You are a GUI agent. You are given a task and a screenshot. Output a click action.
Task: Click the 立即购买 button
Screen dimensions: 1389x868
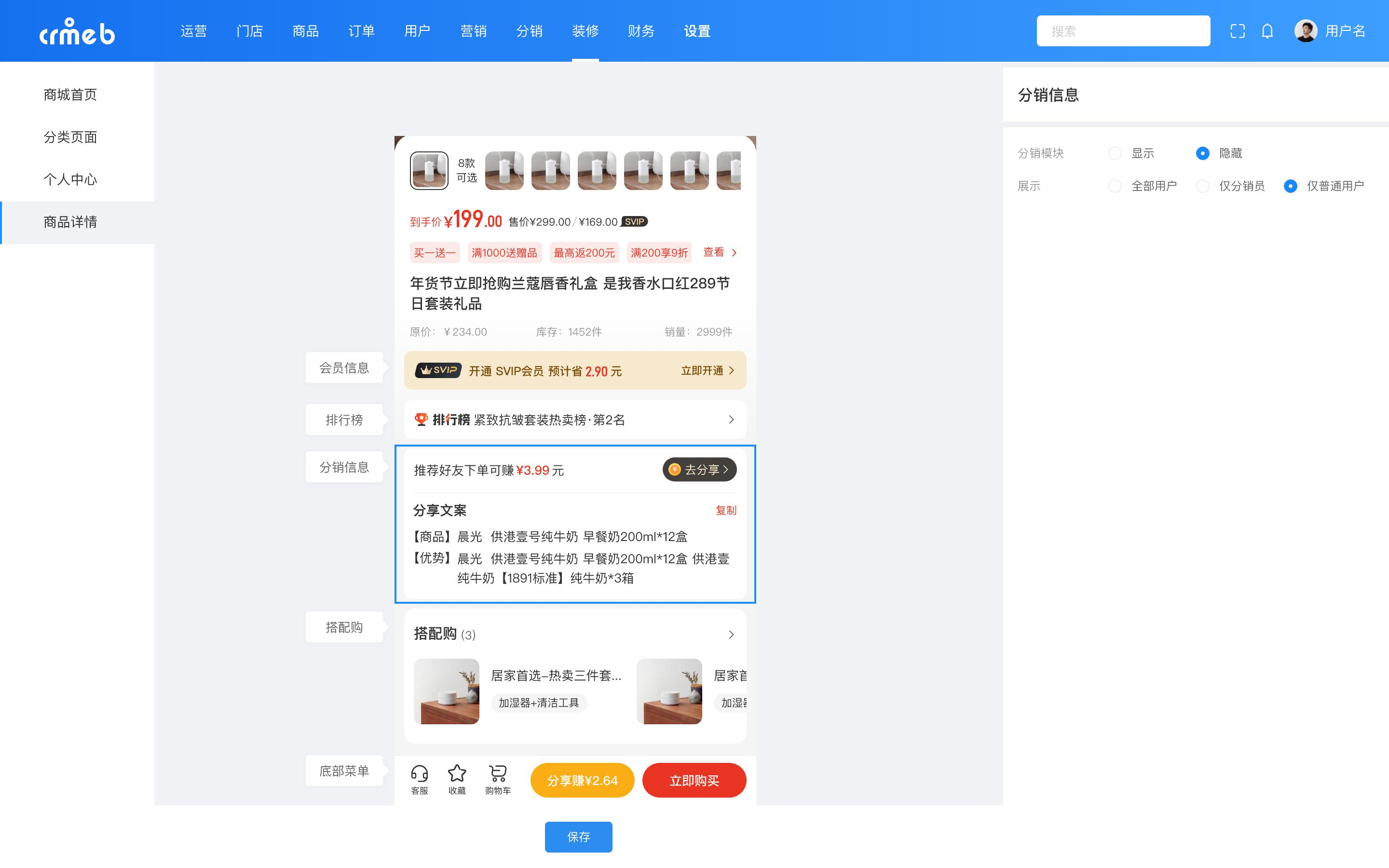(694, 780)
